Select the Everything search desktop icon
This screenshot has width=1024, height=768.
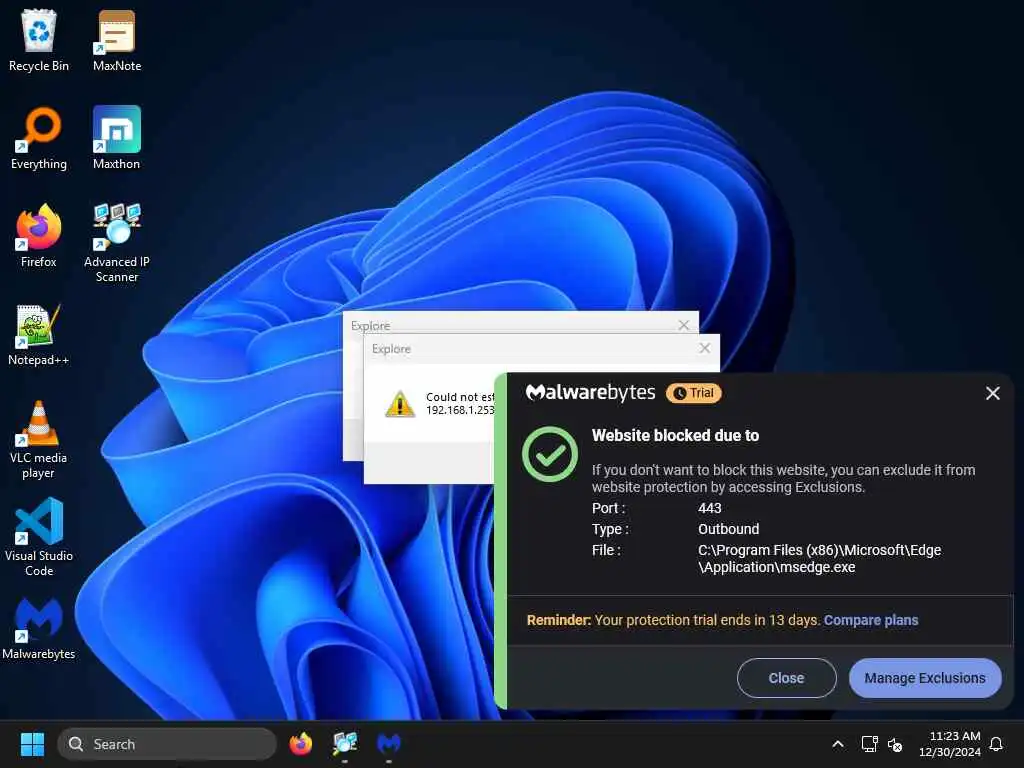(39, 138)
